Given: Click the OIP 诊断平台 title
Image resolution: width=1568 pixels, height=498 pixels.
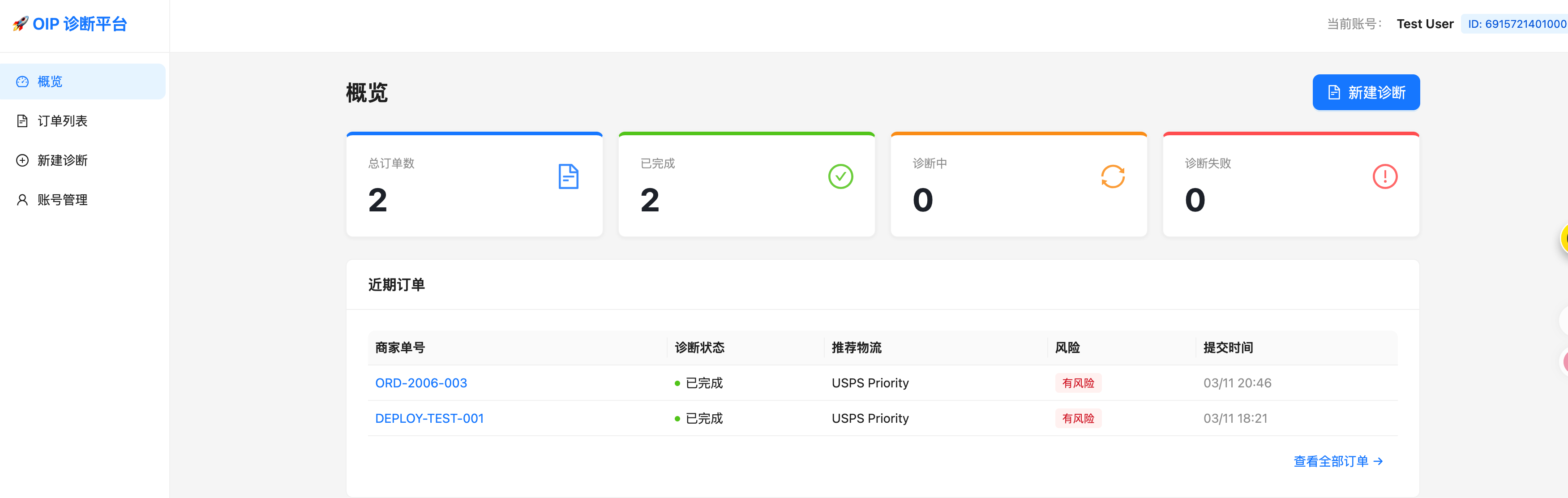Looking at the screenshot, I should pyautogui.click(x=80, y=24).
